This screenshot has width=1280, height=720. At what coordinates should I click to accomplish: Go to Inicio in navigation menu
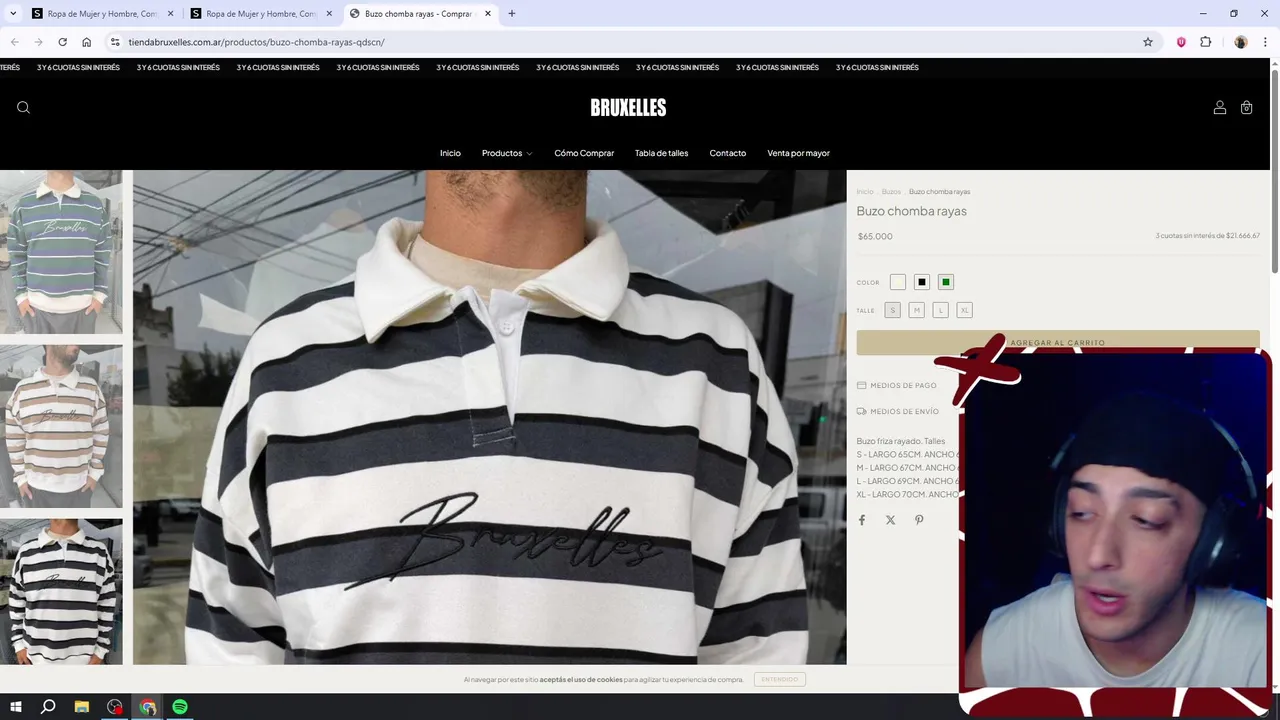pyautogui.click(x=450, y=153)
